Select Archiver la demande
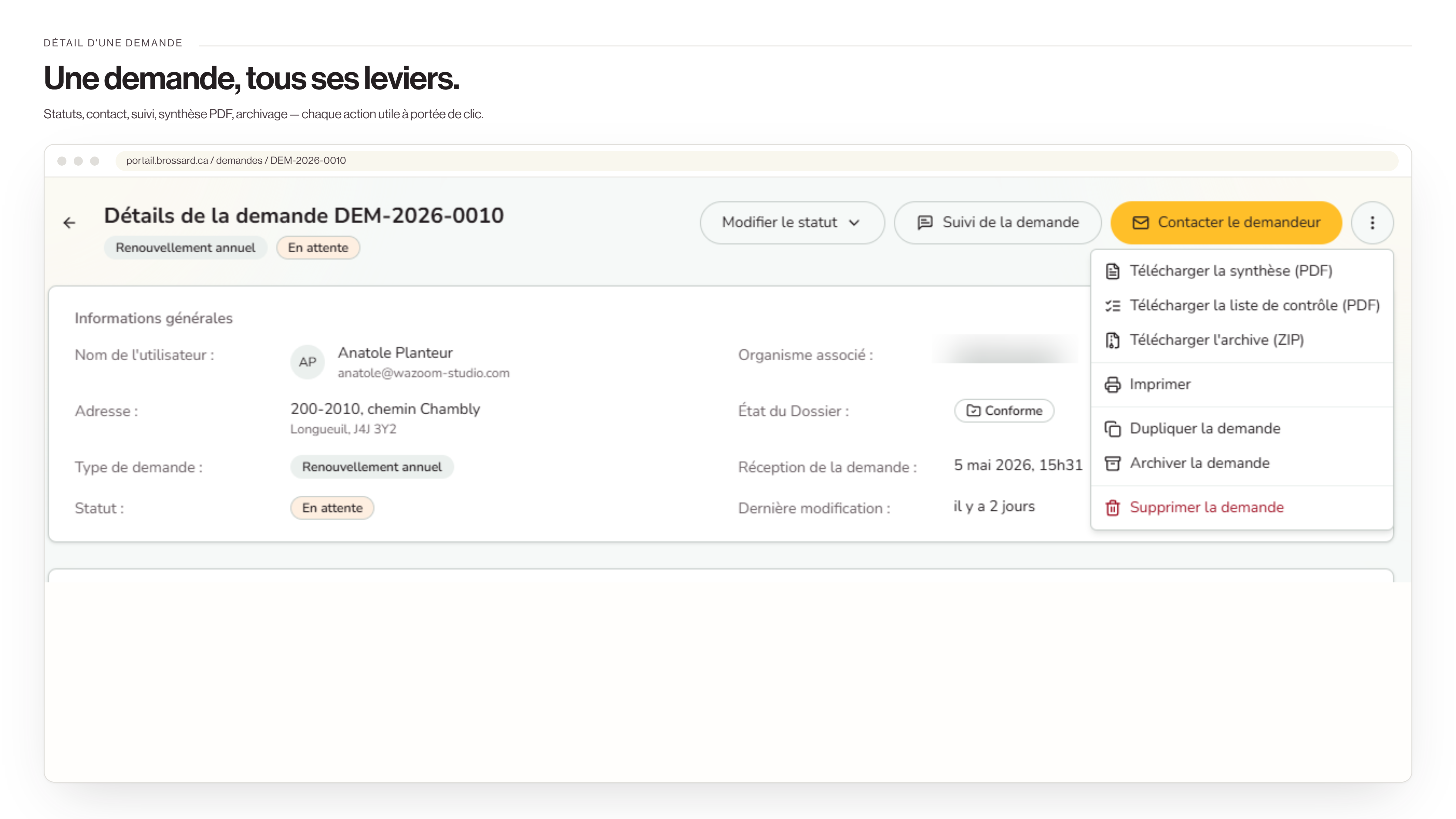1456x819 pixels. click(1242, 463)
